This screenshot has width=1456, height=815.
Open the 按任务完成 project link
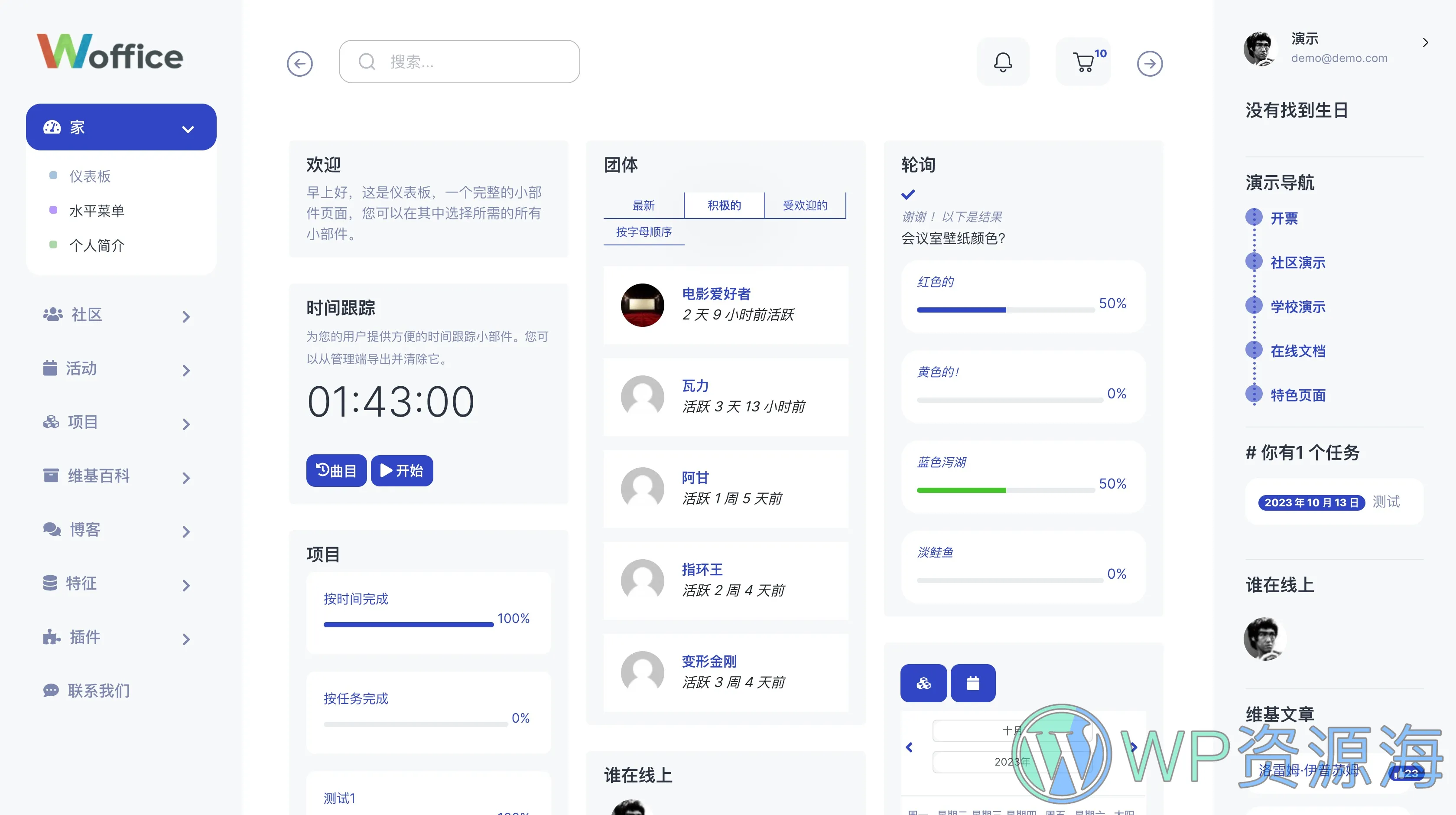pos(355,698)
